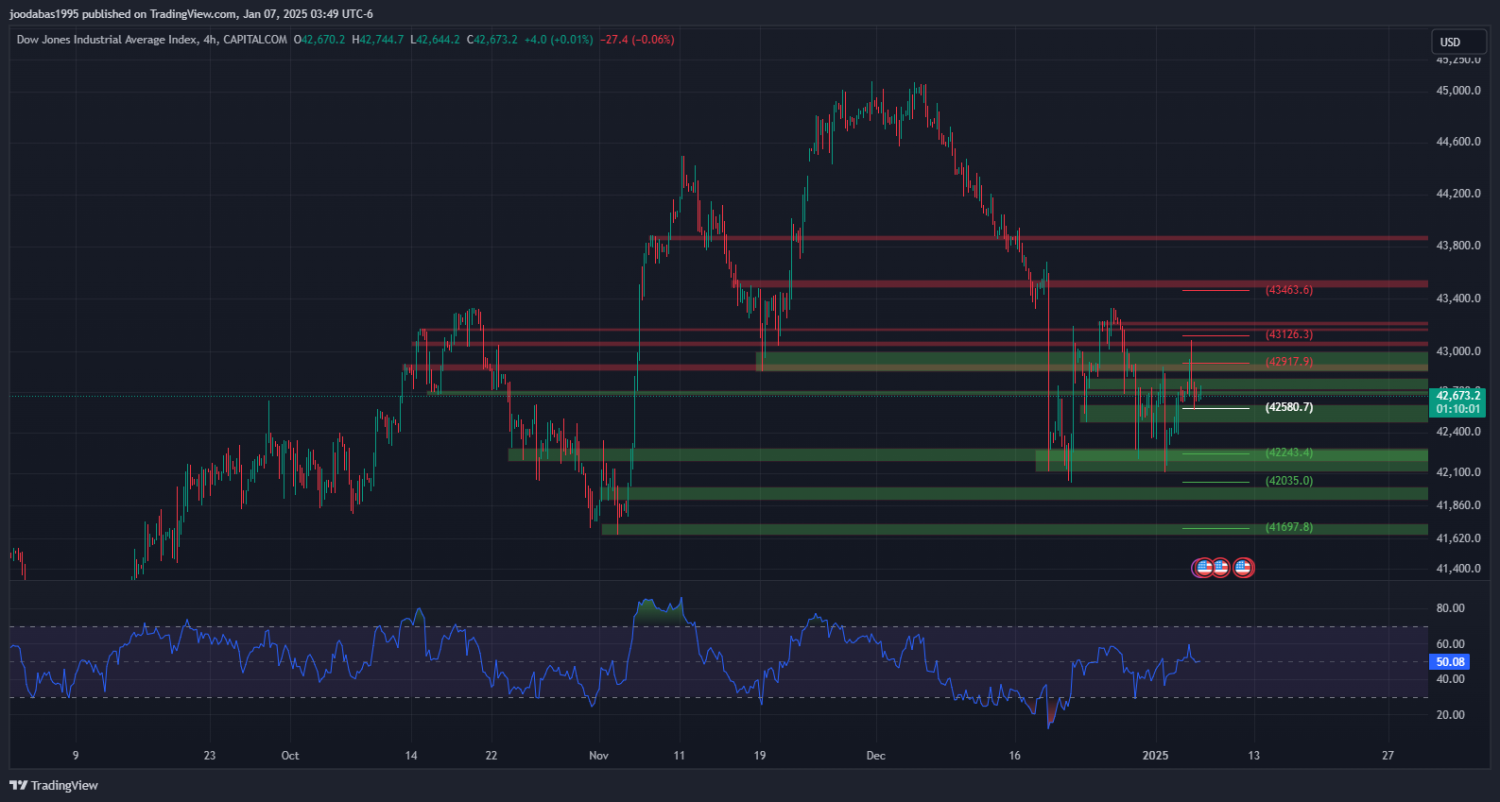
Task: Click the isolated rightmost US flag event icon
Action: tap(1243, 568)
